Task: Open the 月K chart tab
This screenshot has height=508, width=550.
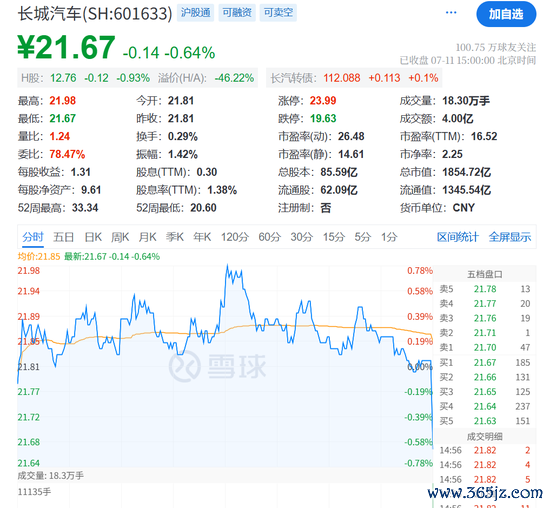Action: click(147, 237)
